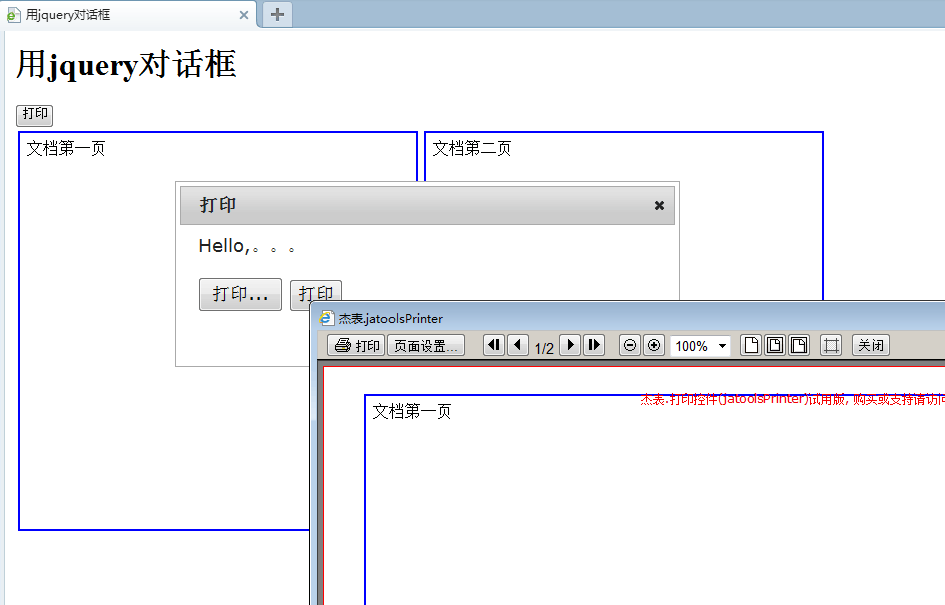Click the 1/2 page indicator
945x605 pixels.
click(x=544, y=348)
